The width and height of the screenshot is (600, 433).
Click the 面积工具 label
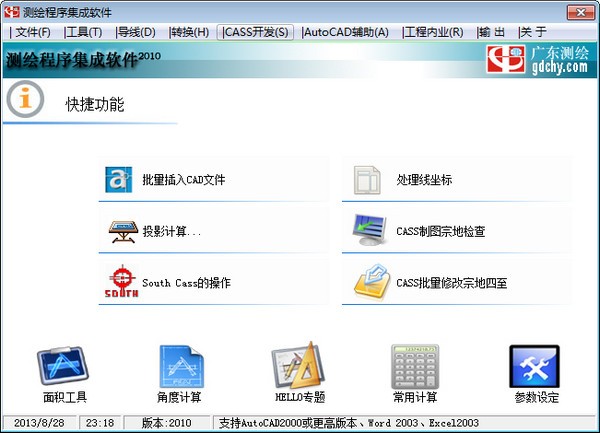(x=65, y=397)
